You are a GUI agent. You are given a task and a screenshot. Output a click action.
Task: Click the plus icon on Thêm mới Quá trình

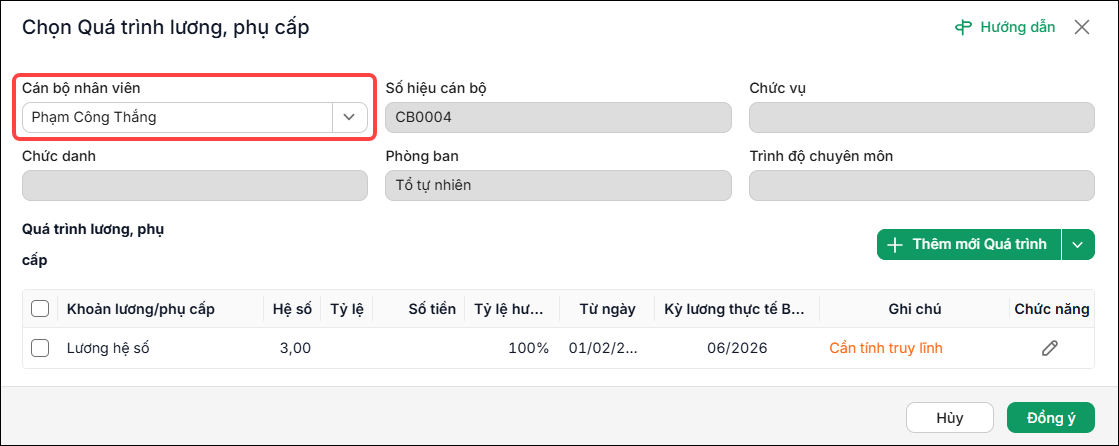coord(895,245)
